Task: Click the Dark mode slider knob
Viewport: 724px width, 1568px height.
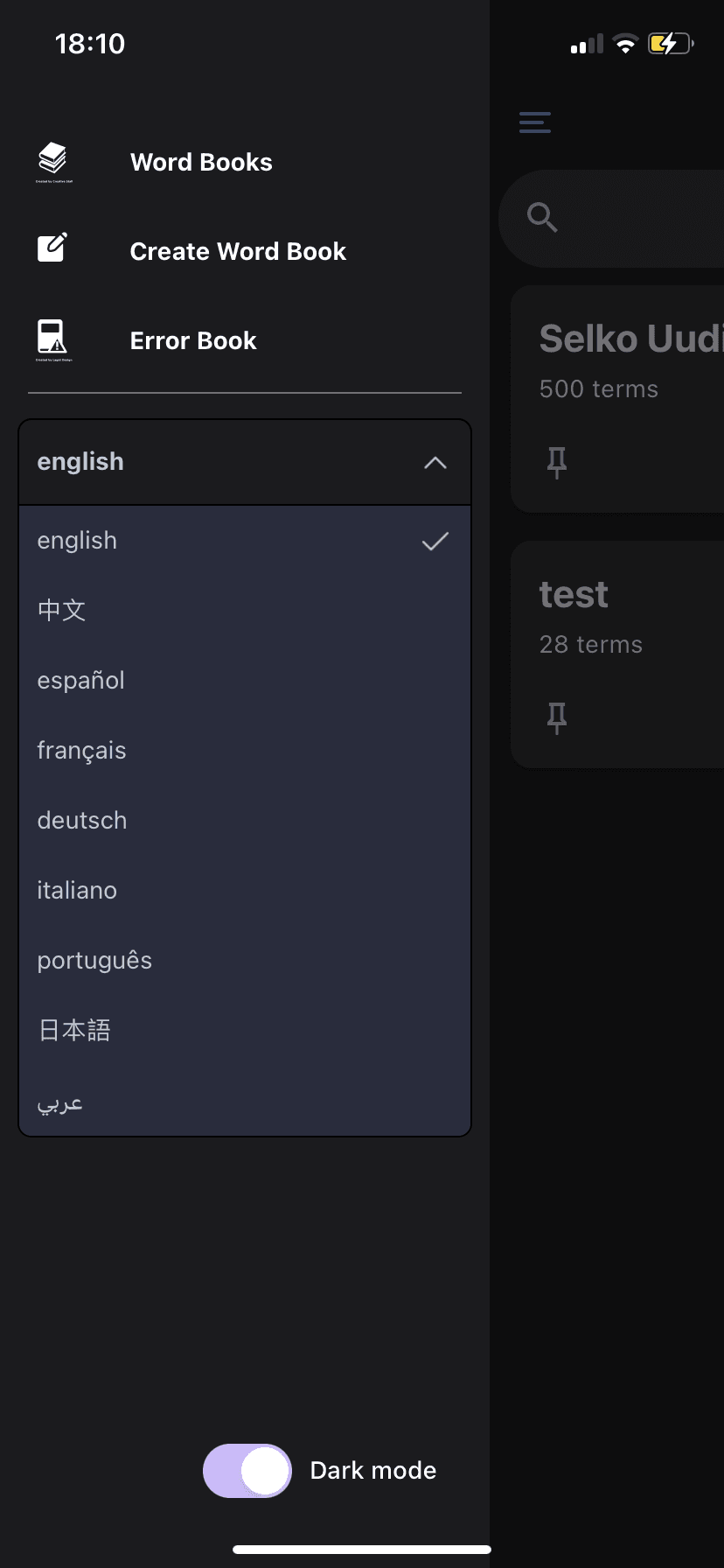Action: 266,1470
